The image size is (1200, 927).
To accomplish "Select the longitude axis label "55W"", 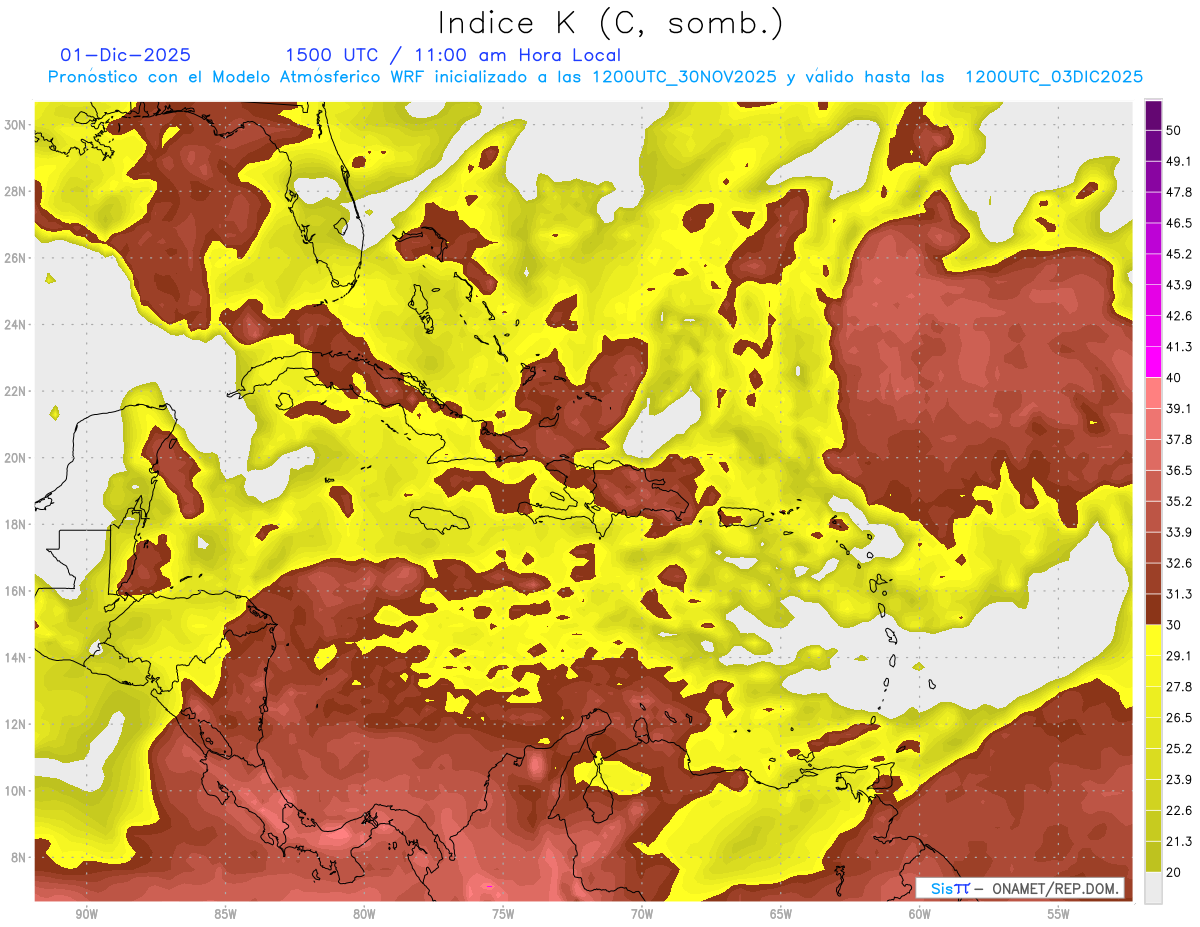I will (1059, 914).
